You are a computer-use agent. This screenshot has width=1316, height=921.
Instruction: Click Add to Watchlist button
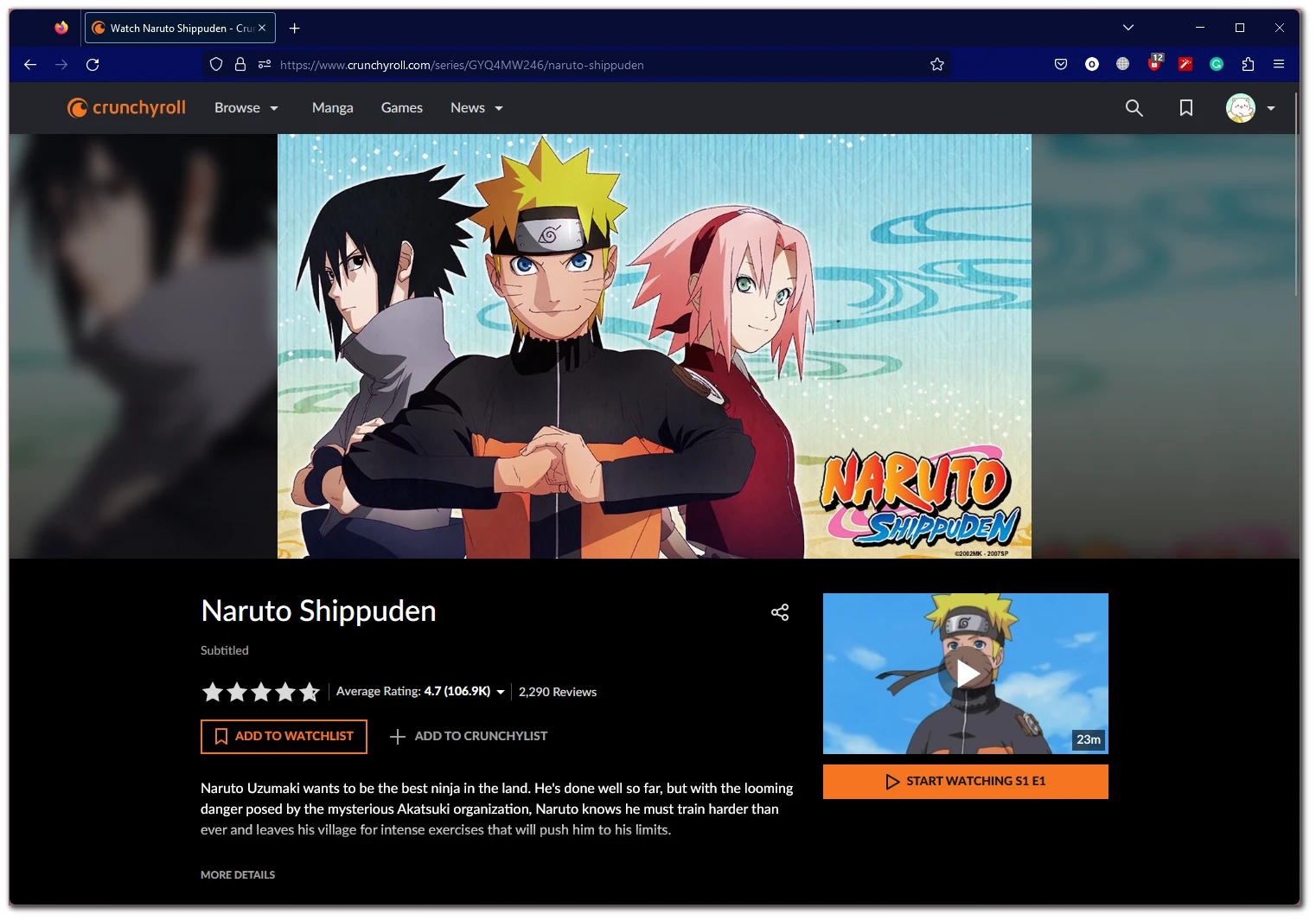coord(284,736)
